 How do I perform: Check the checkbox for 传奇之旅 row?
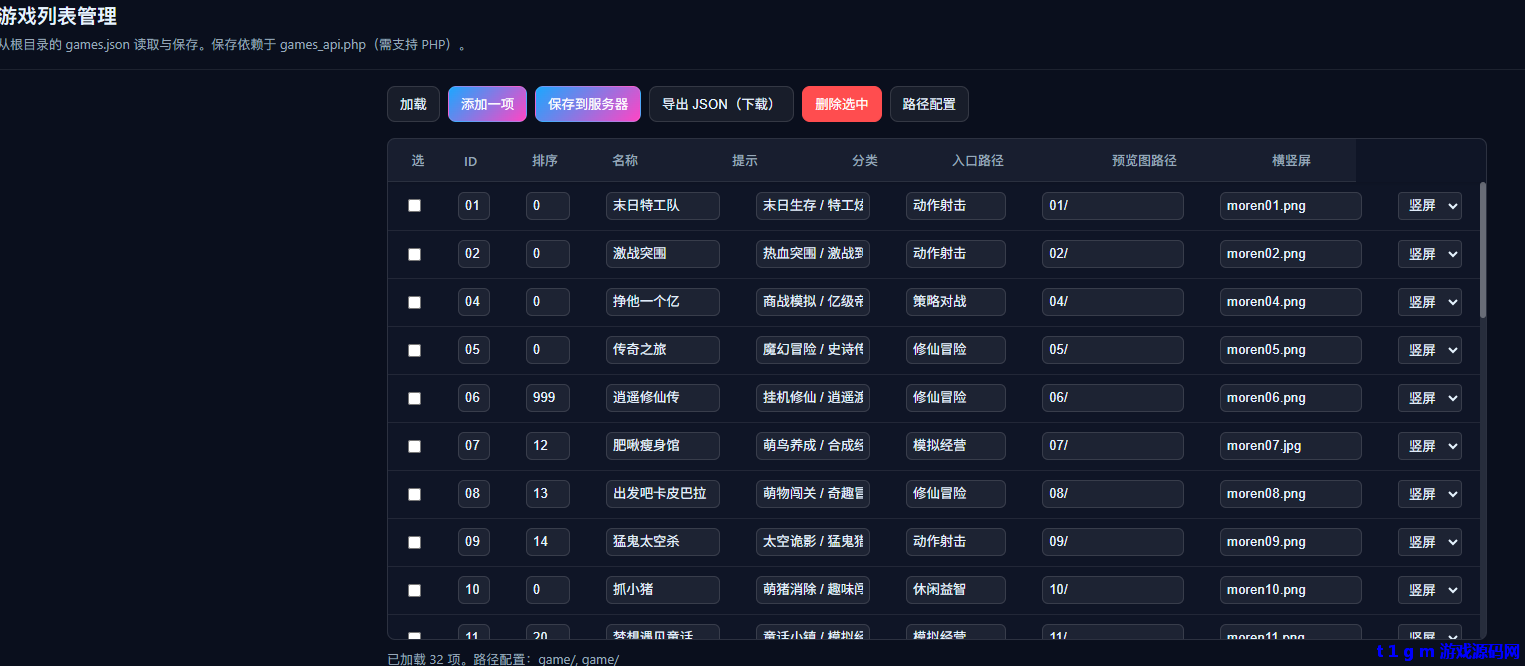[414, 349]
